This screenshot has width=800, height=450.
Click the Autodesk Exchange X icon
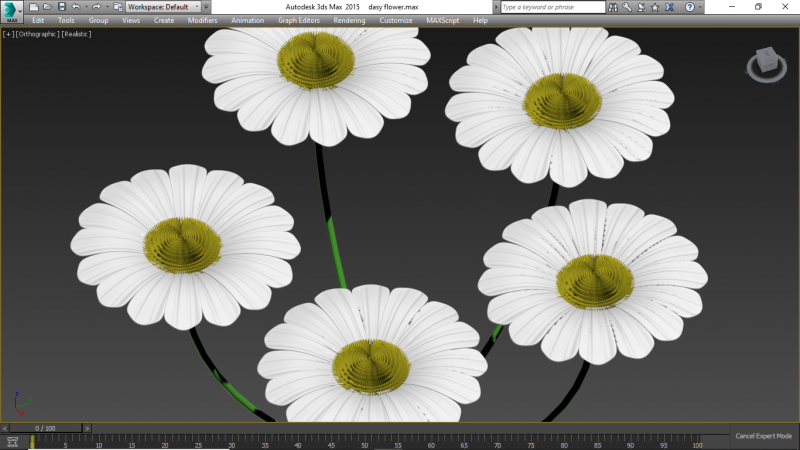coord(669,7)
